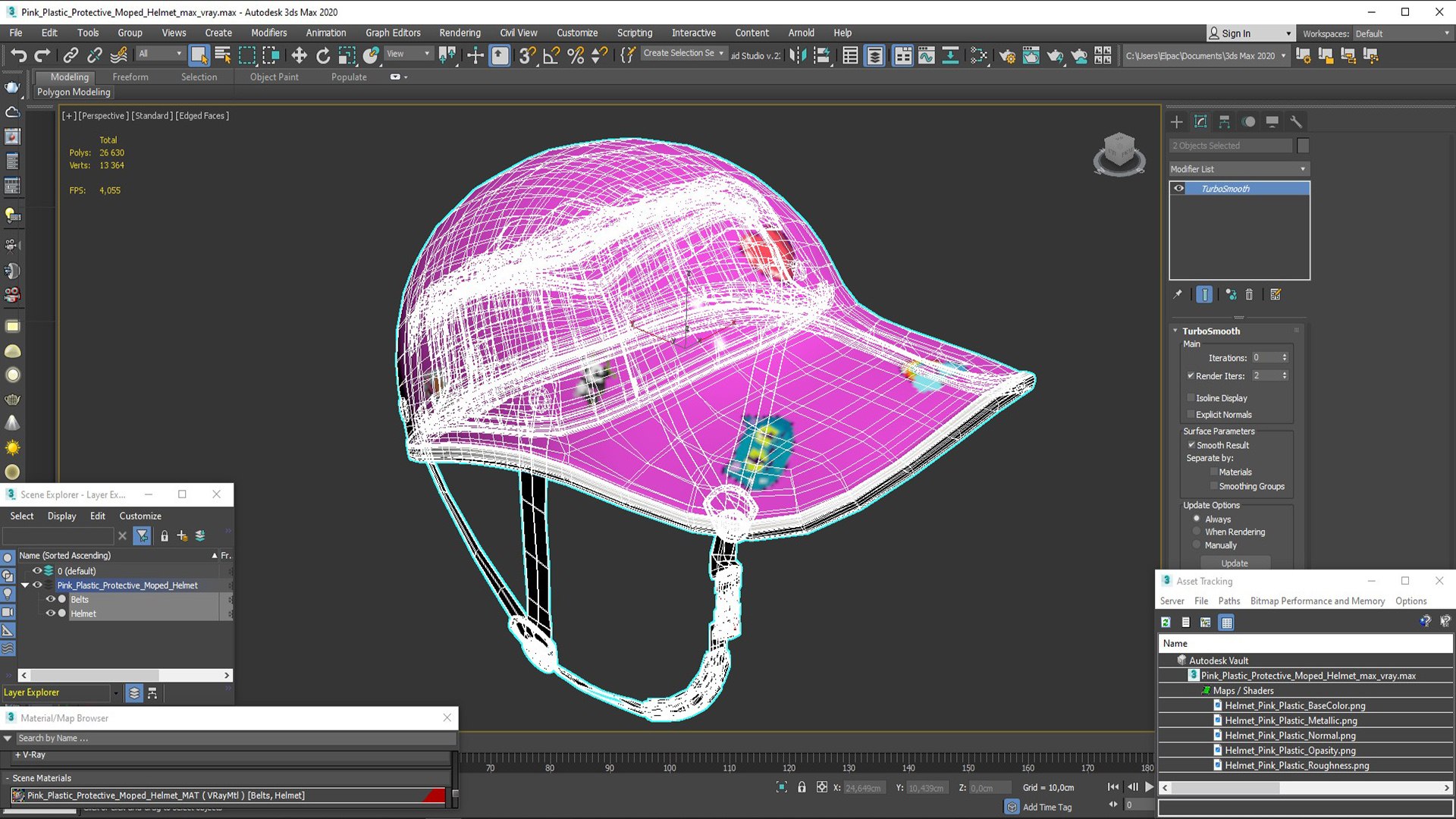Hide the Belts layer object eye
Image resolution: width=1456 pixels, height=819 pixels.
50,599
